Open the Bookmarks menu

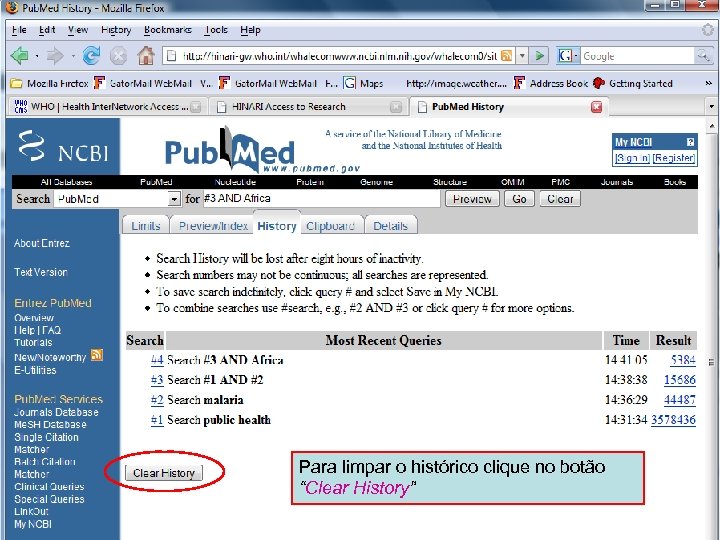[x=168, y=30]
